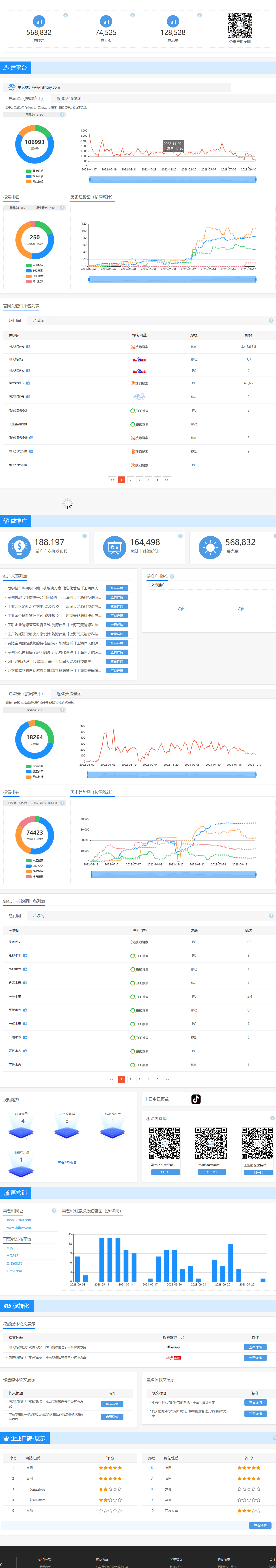
Task: Switch to 地域词 tab in 官网关键词排名列表
Action: [38, 320]
